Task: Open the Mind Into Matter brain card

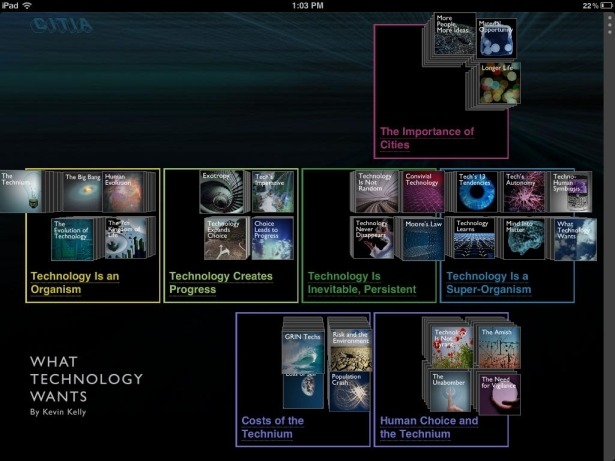Action: [x=524, y=239]
